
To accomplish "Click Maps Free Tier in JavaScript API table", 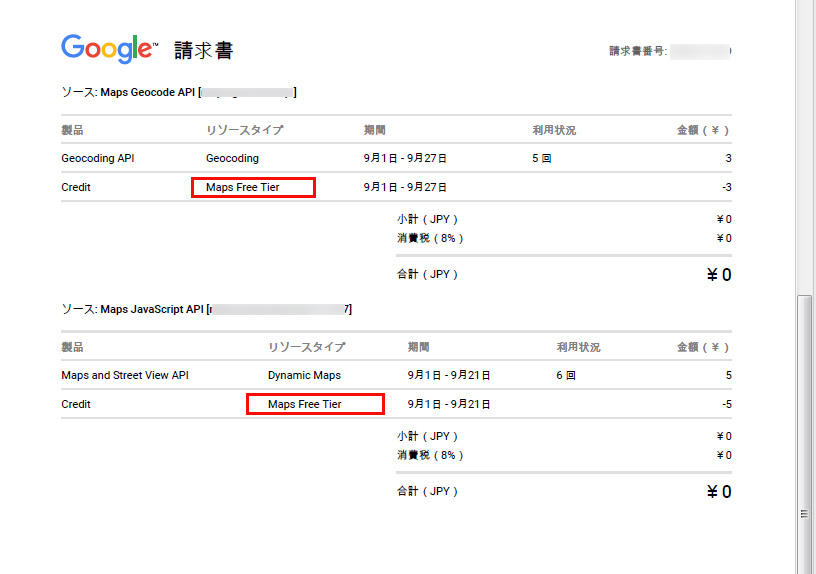I will (x=304, y=404).
